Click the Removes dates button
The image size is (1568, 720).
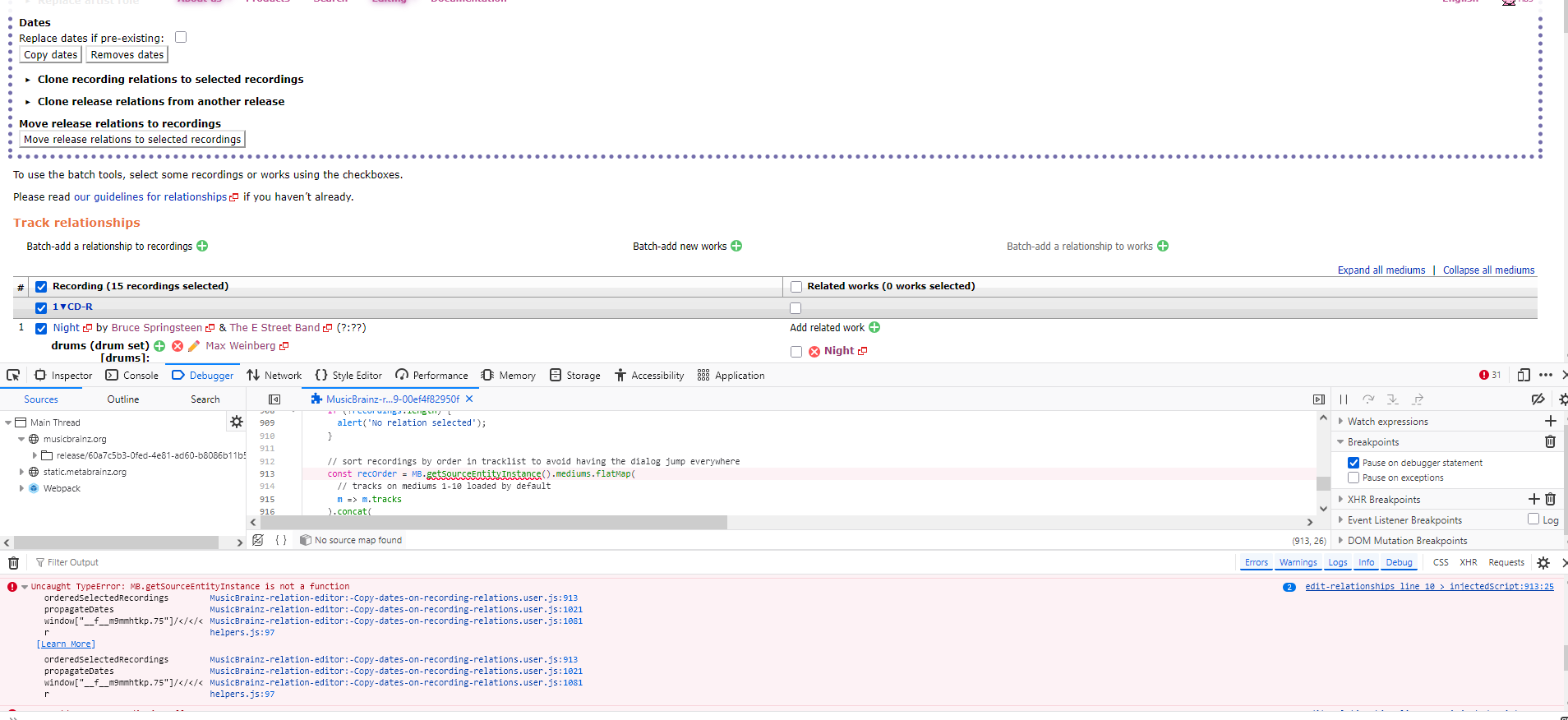click(x=127, y=55)
